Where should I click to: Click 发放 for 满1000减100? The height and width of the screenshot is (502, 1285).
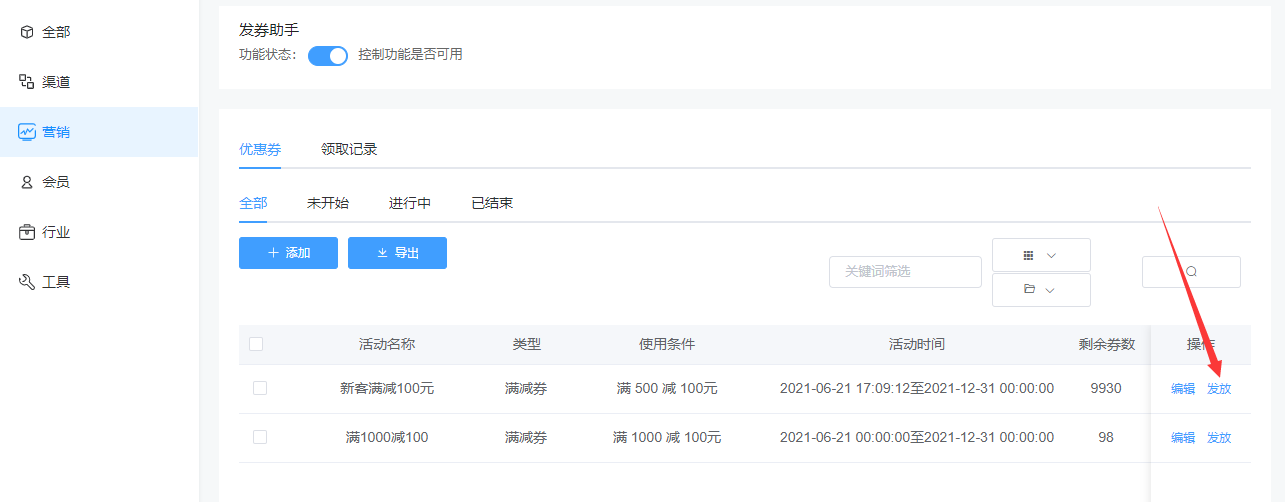click(1219, 438)
